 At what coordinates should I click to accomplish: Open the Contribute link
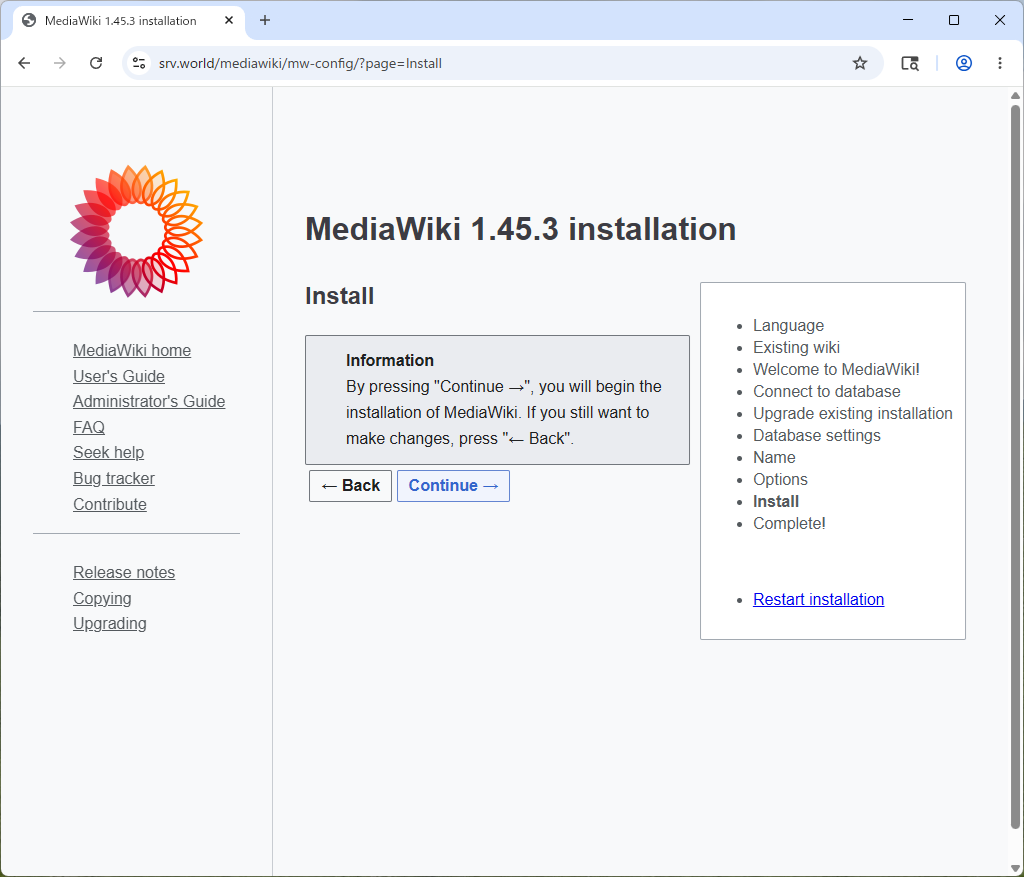coord(110,505)
